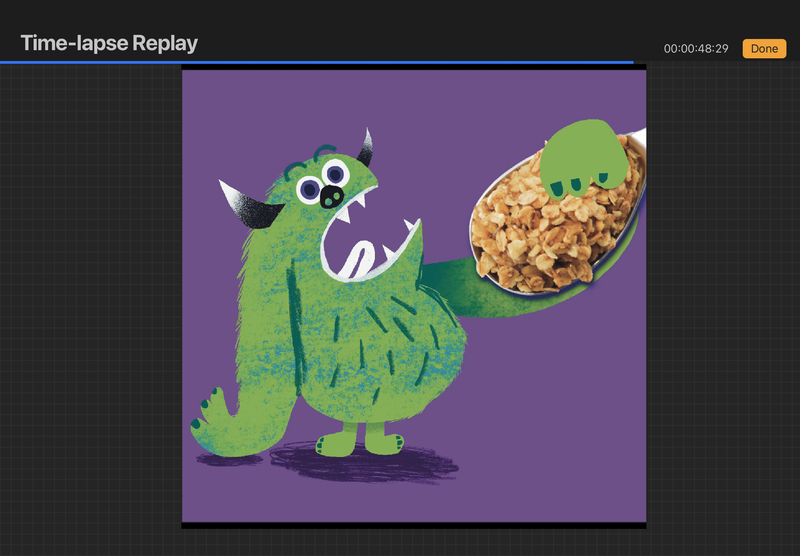The width and height of the screenshot is (800, 556).
Task: Click the Time-lapse Replay title
Action: pos(109,43)
